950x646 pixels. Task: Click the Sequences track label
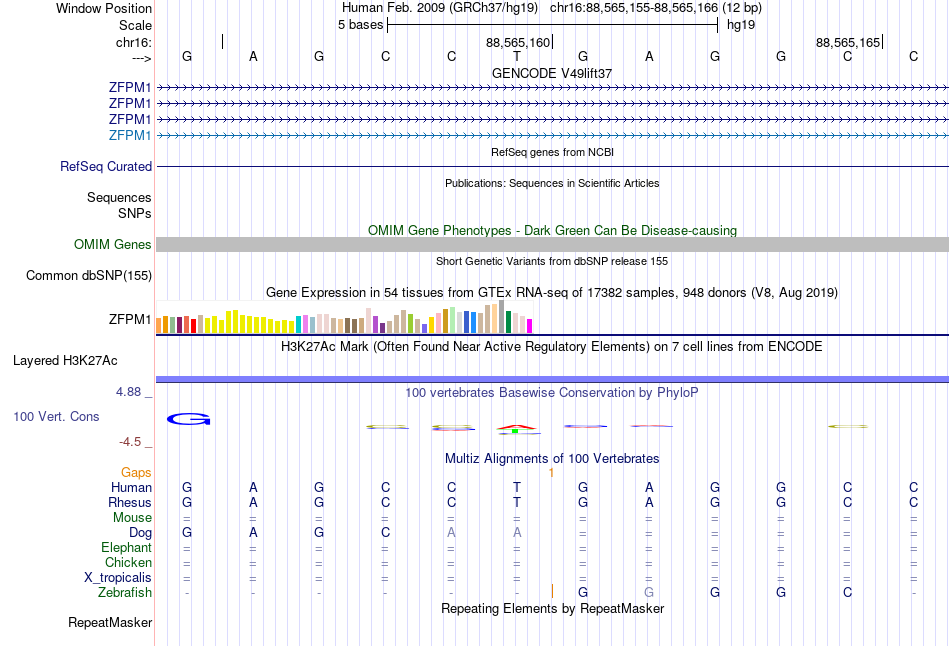(119, 198)
